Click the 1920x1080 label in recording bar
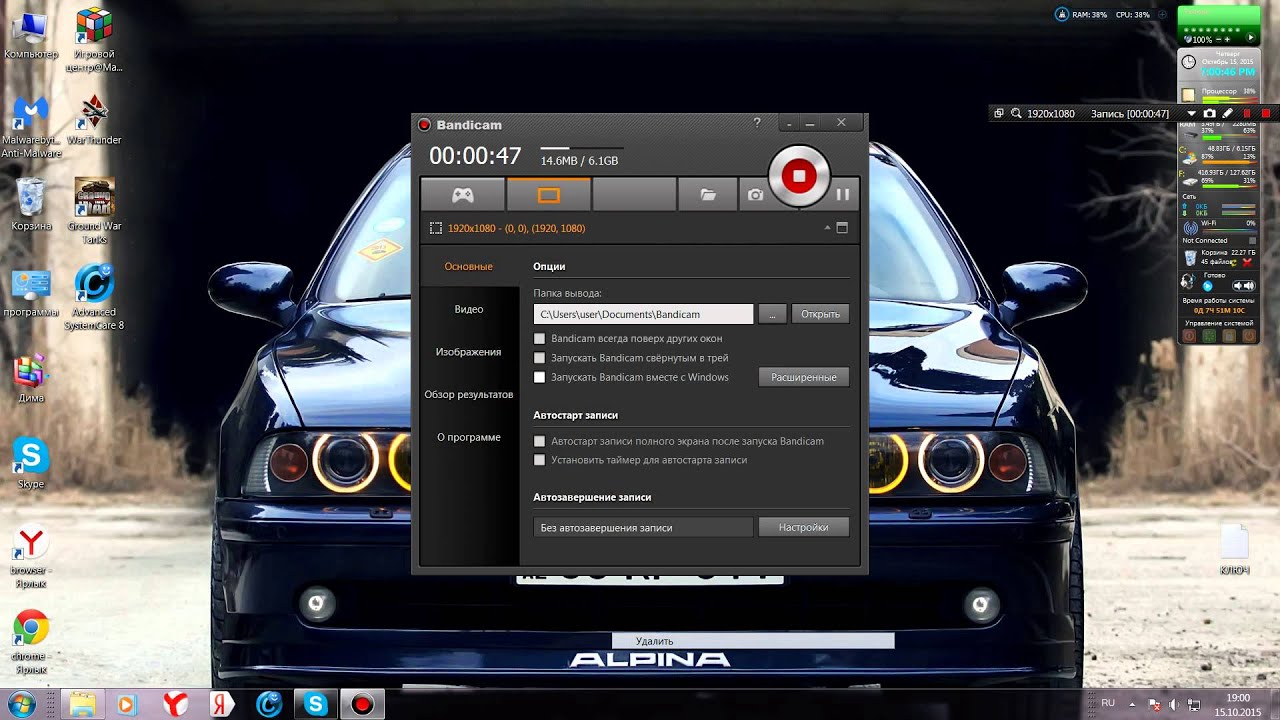This screenshot has height=720, width=1280. [x=1051, y=114]
